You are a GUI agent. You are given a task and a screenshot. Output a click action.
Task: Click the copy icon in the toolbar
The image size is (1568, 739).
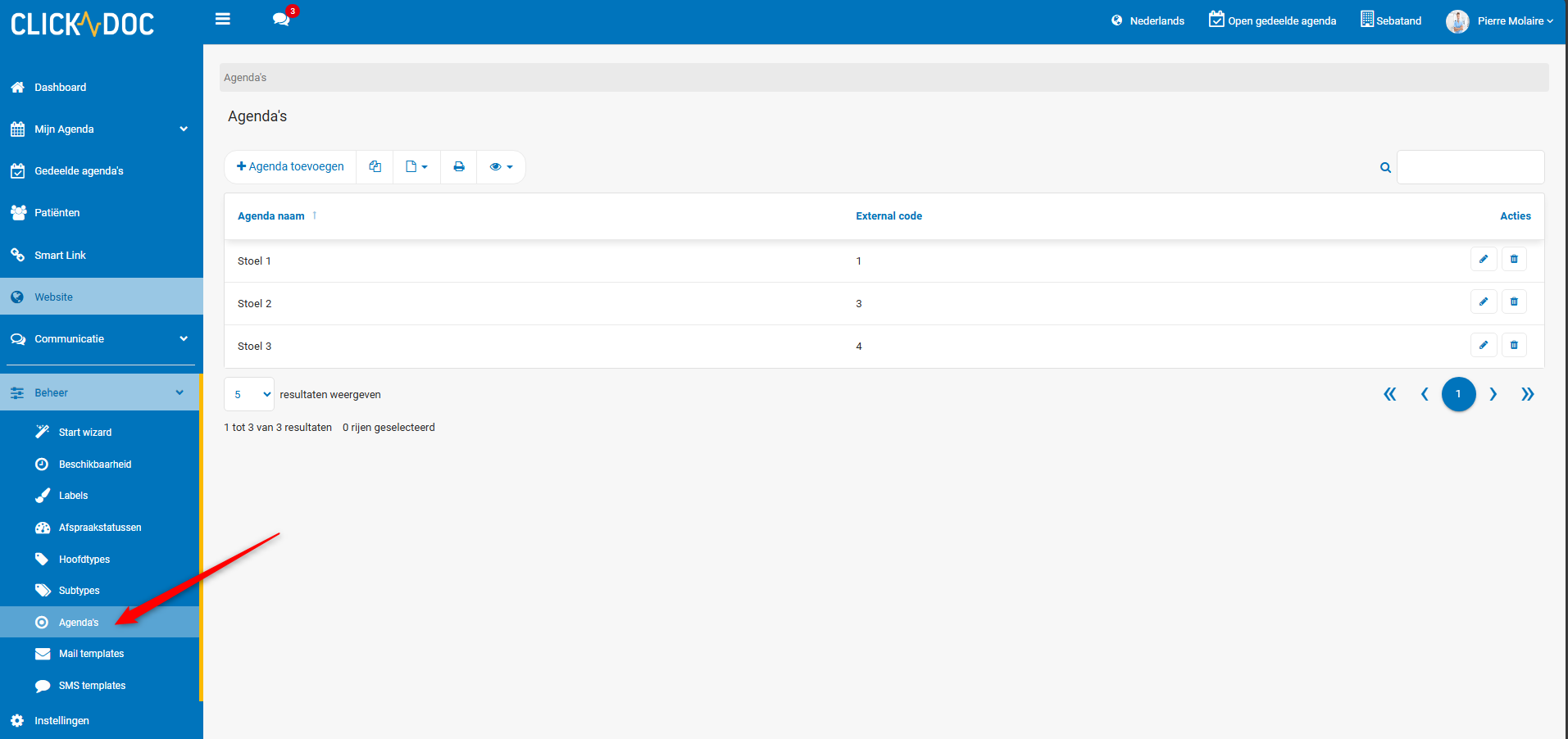pos(375,166)
